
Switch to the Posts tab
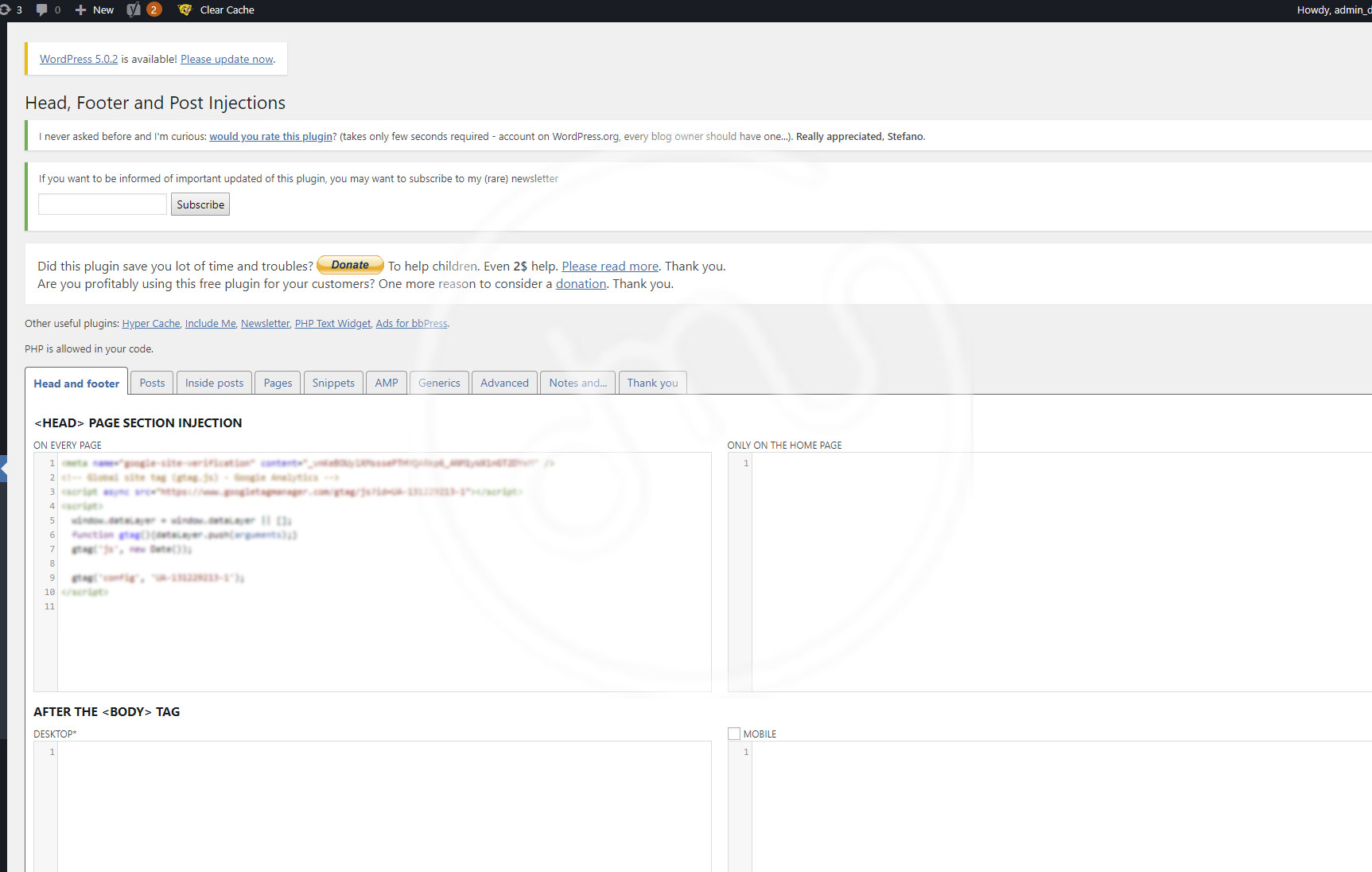coord(152,383)
